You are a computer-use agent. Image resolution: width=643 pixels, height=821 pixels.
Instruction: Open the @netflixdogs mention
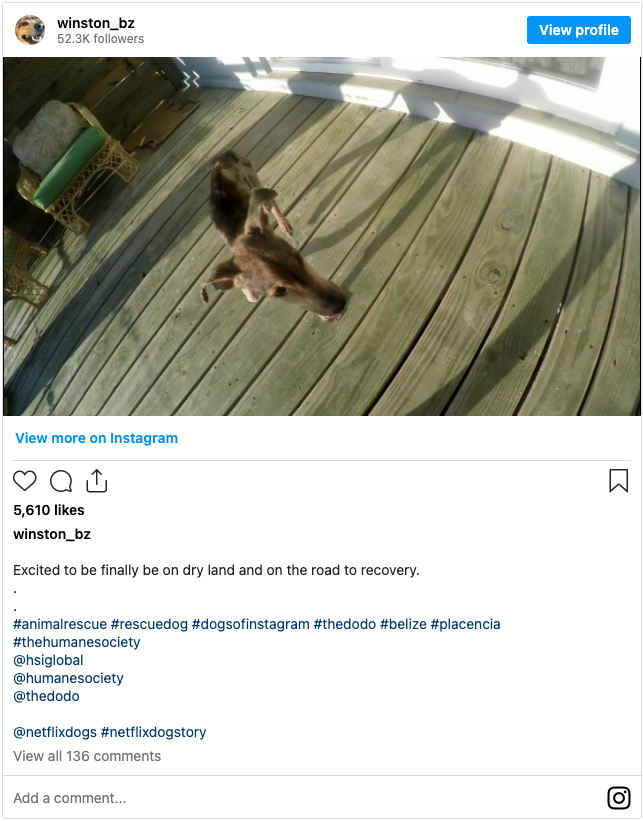pos(55,732)
